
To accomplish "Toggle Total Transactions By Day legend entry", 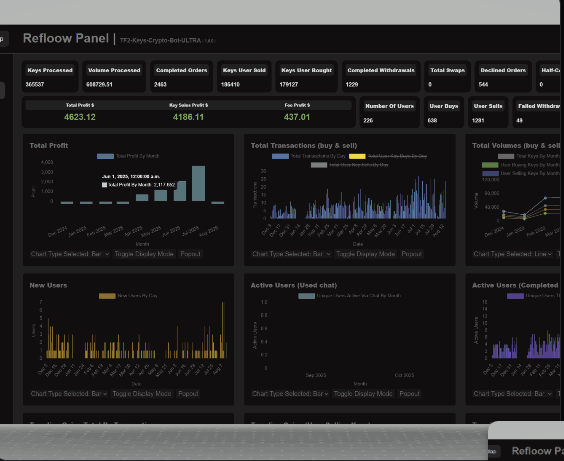I will [x=309, y=156].
